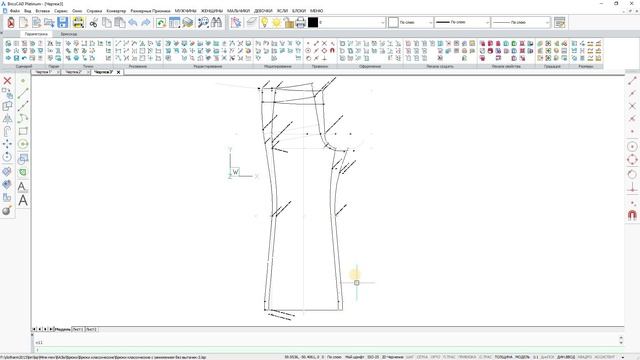
Task: Click the white color swatch beside 'По слою'
Action: [x=393, y=22]
